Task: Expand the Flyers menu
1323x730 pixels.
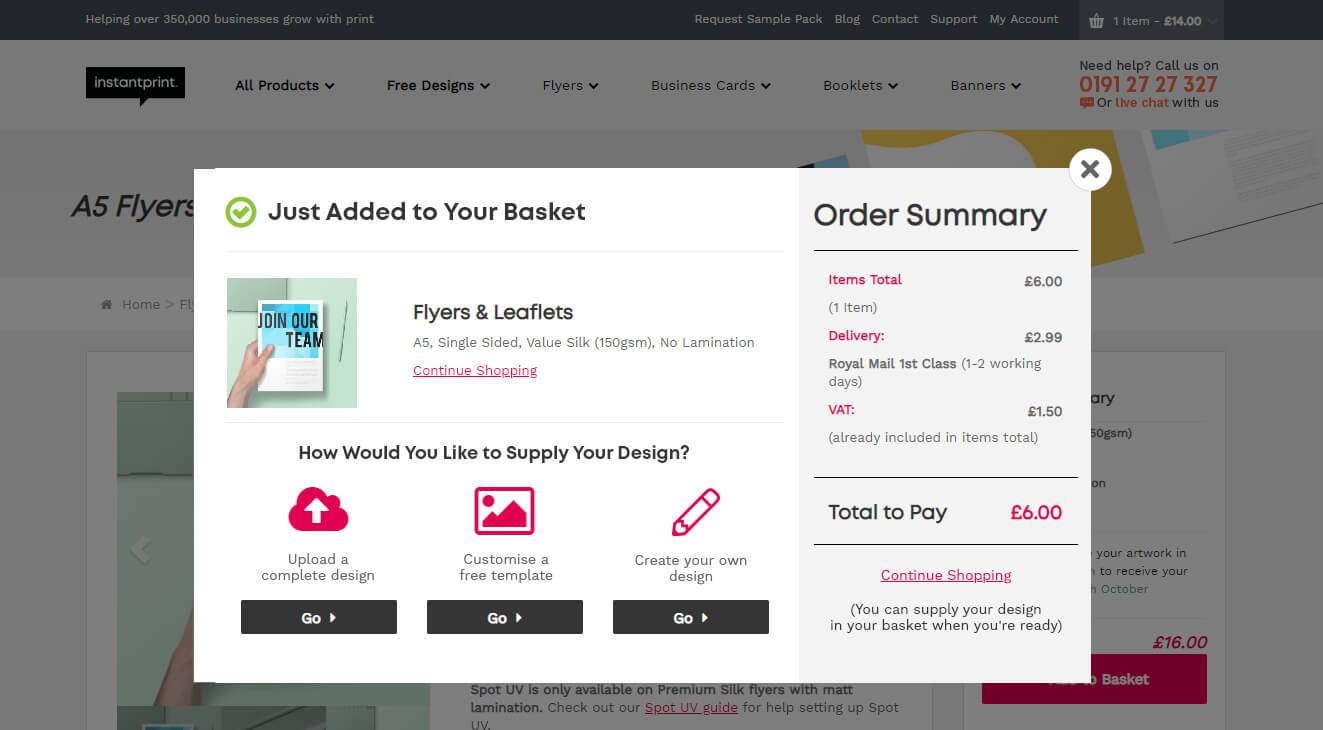Action: pos(570,86)
